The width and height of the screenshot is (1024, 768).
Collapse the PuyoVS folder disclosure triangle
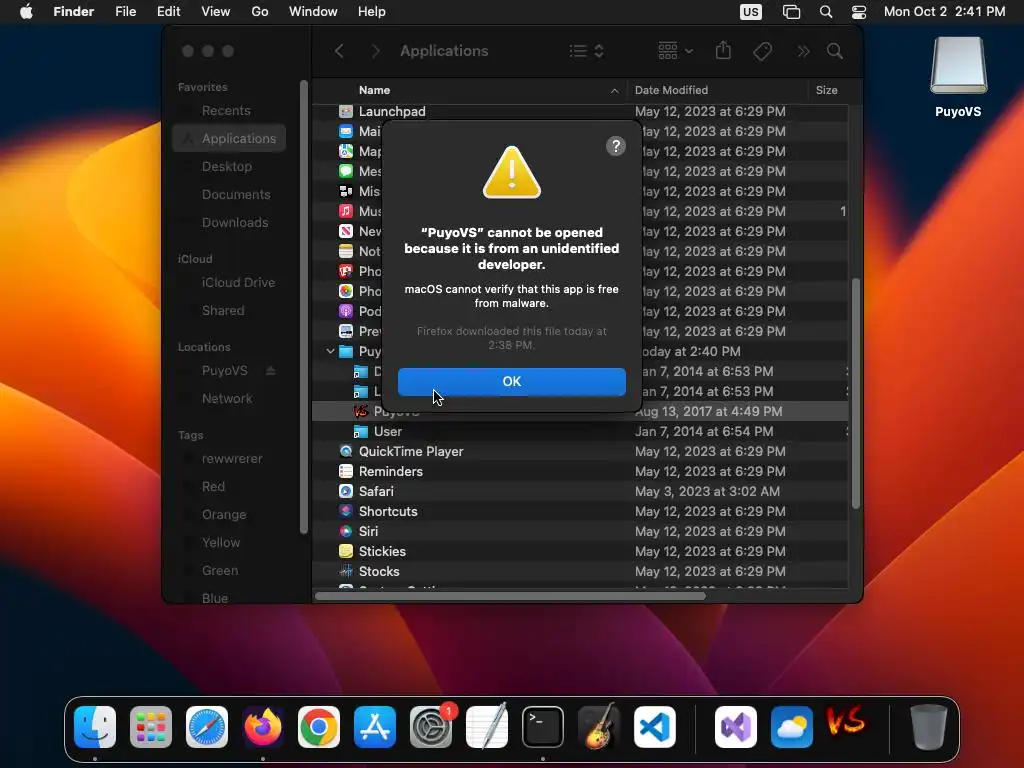(330, 351)
